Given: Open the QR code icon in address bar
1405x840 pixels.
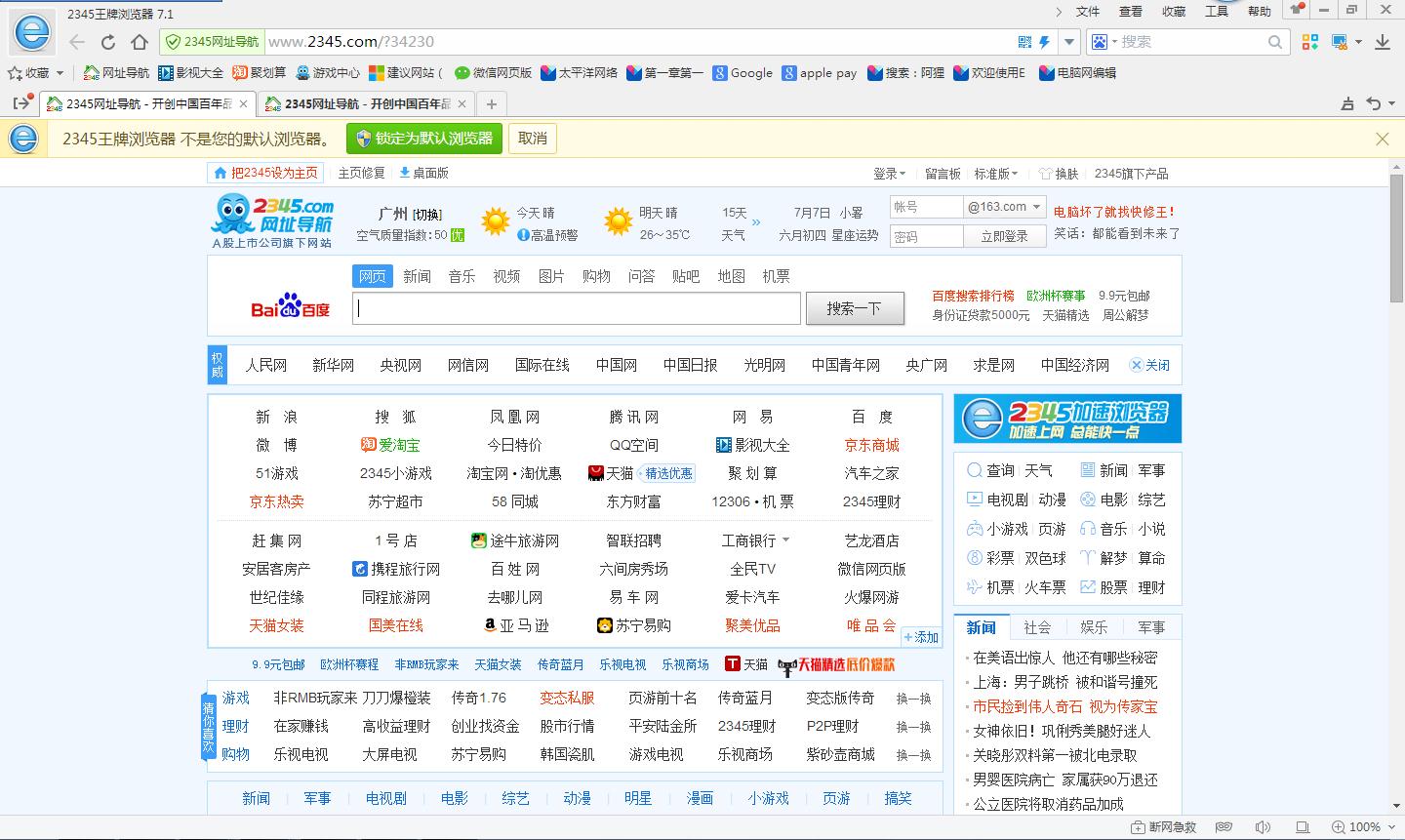Looking at the screenshot, I should point(1024,42).
